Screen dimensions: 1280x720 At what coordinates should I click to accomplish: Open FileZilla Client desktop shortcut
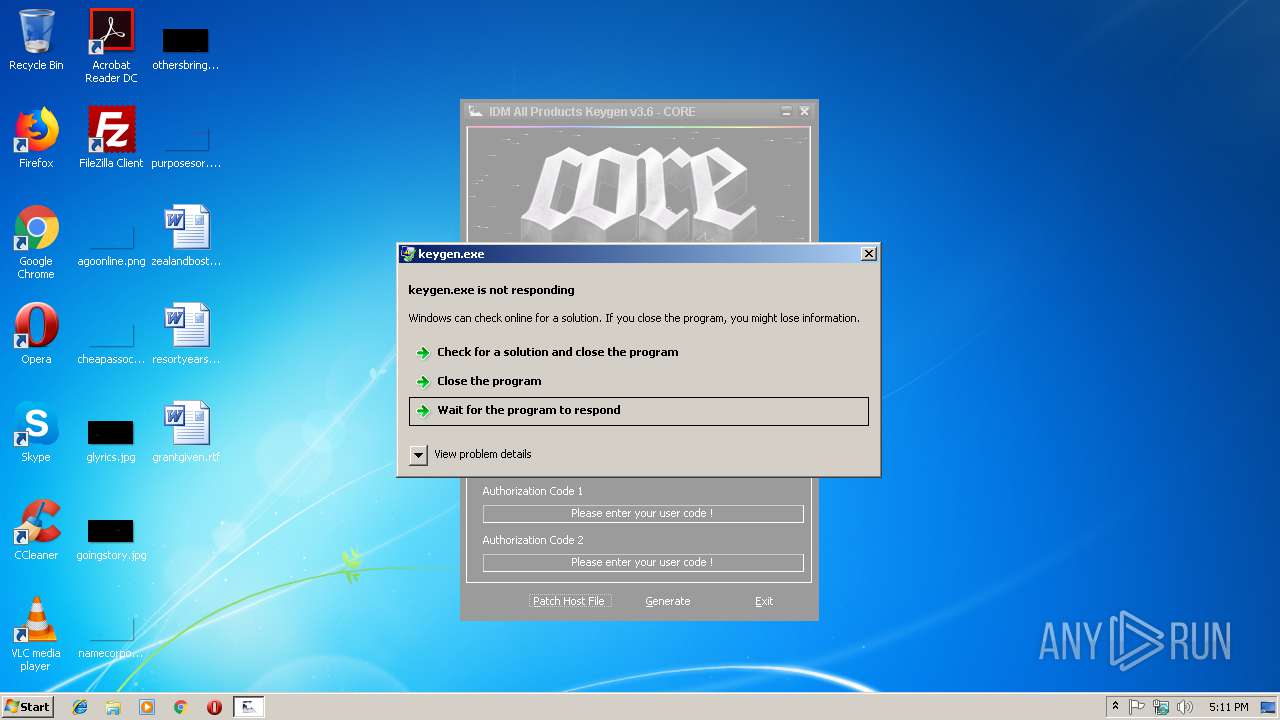click(x=111, y=138)
